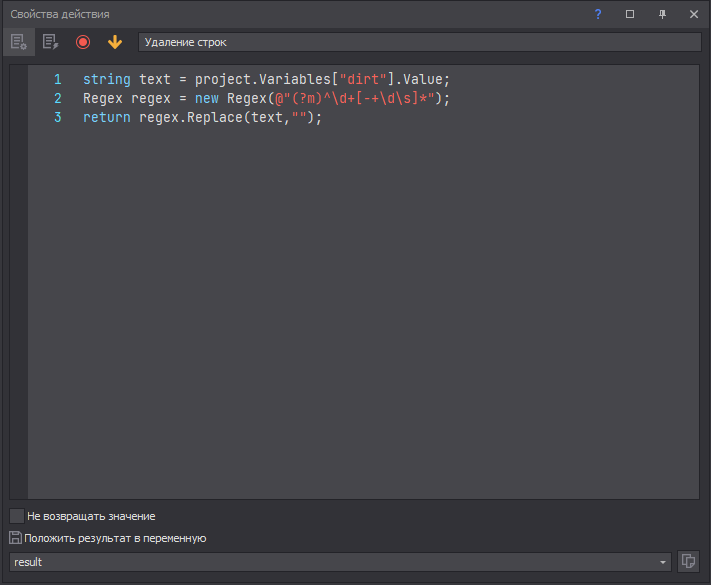
Task: Click line number 2 in the gutter
Action: point(58,98)
